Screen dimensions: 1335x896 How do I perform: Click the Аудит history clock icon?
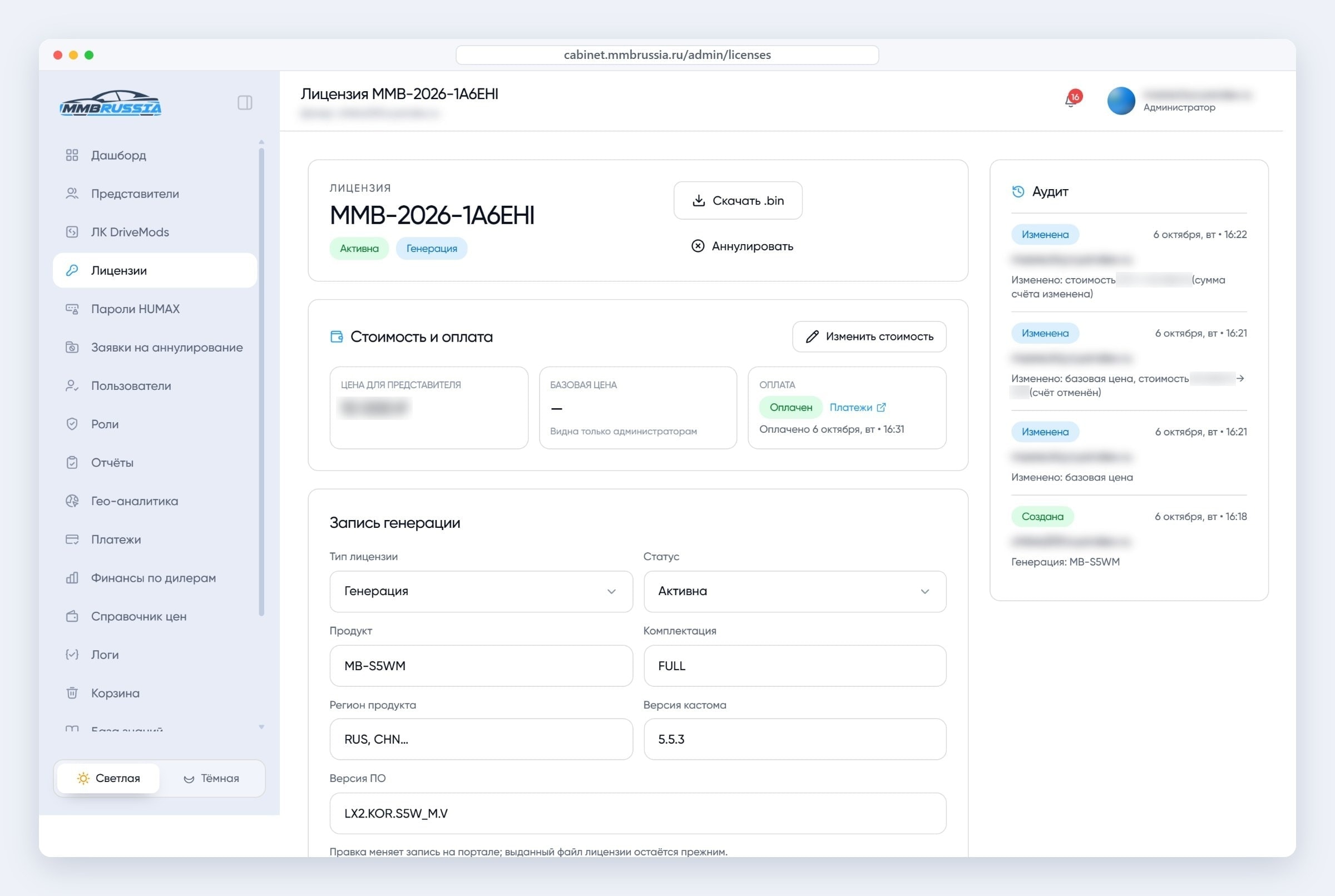[1018, 191]
